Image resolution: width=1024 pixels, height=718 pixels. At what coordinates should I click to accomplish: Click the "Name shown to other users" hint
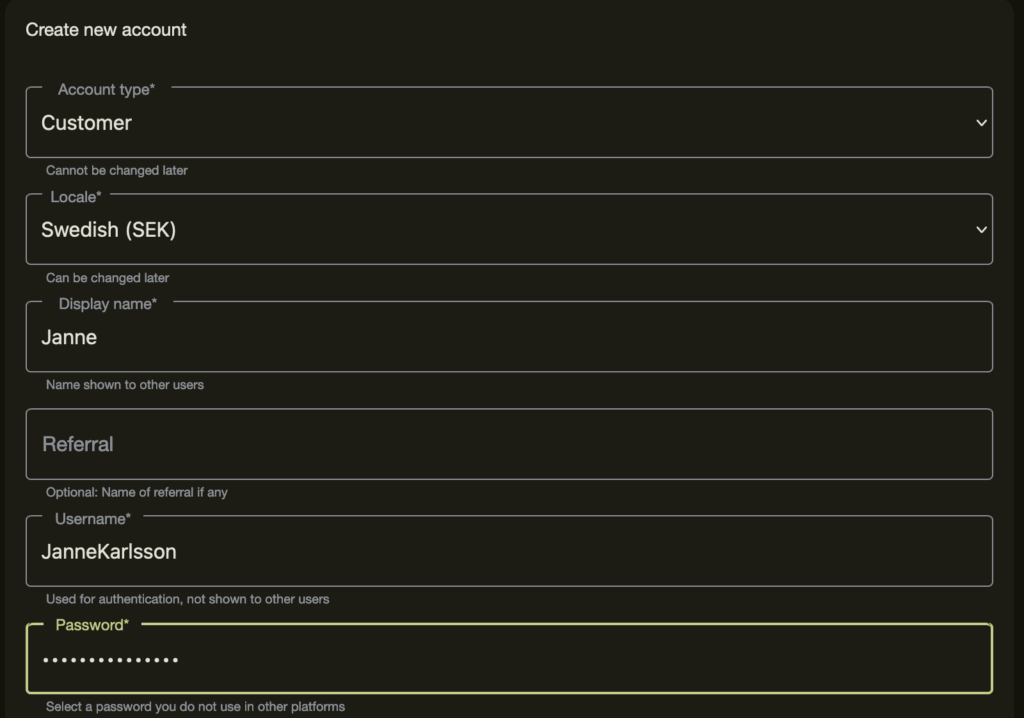124,385
